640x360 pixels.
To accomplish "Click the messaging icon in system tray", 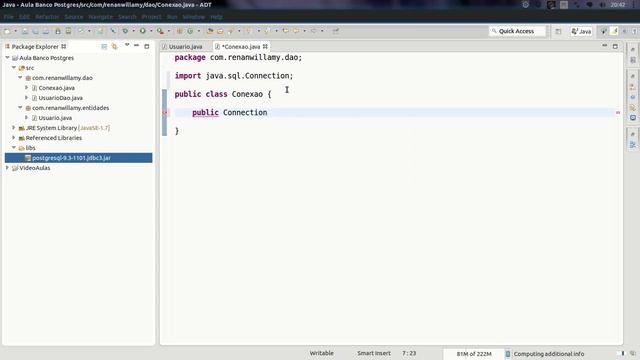I will click(589, 5).
